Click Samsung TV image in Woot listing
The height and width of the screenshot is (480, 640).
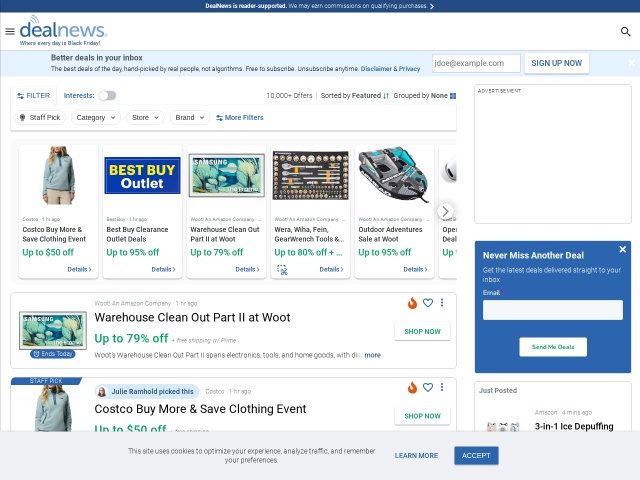pyautogui.click(x=53, y=330)
